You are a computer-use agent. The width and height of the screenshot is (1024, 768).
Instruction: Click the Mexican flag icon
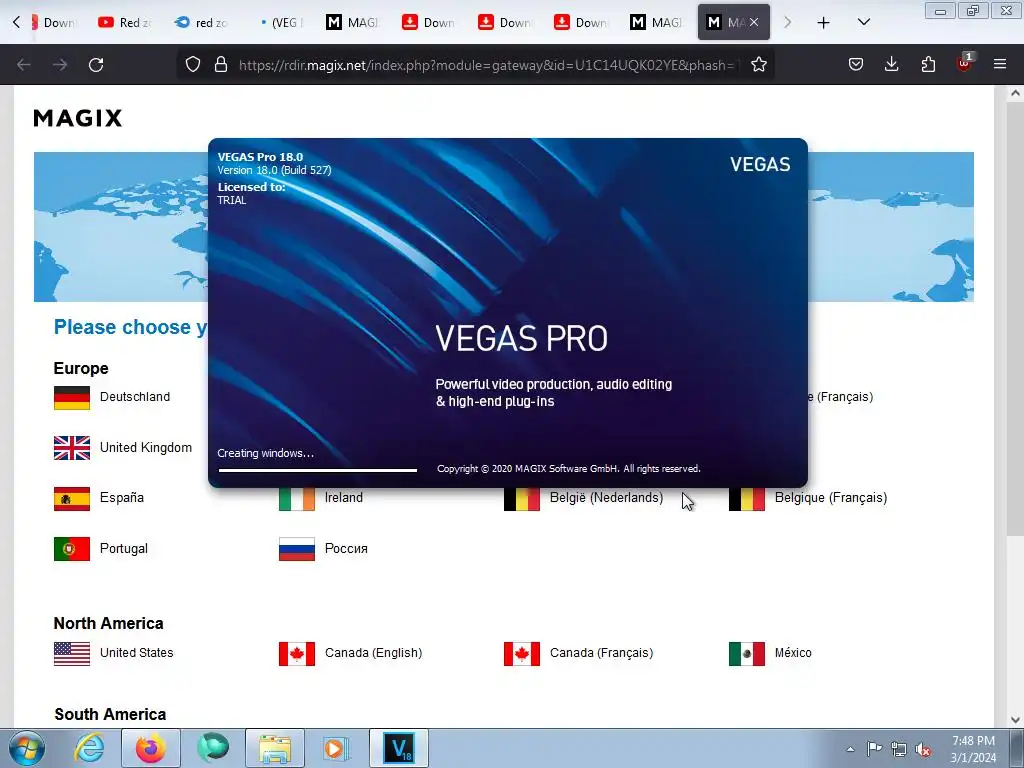746,654
